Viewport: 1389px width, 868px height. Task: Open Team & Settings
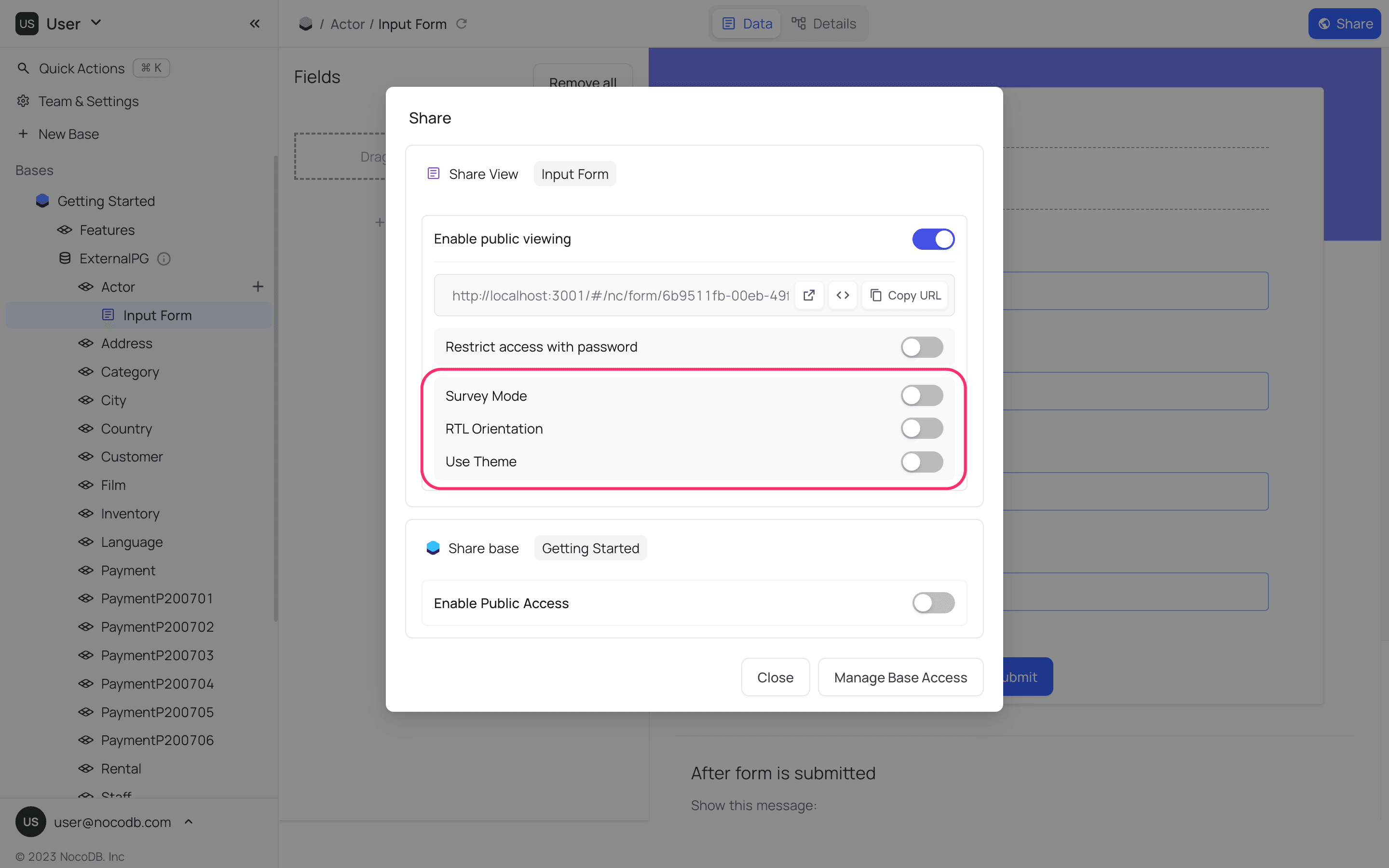tap(88, 101)
